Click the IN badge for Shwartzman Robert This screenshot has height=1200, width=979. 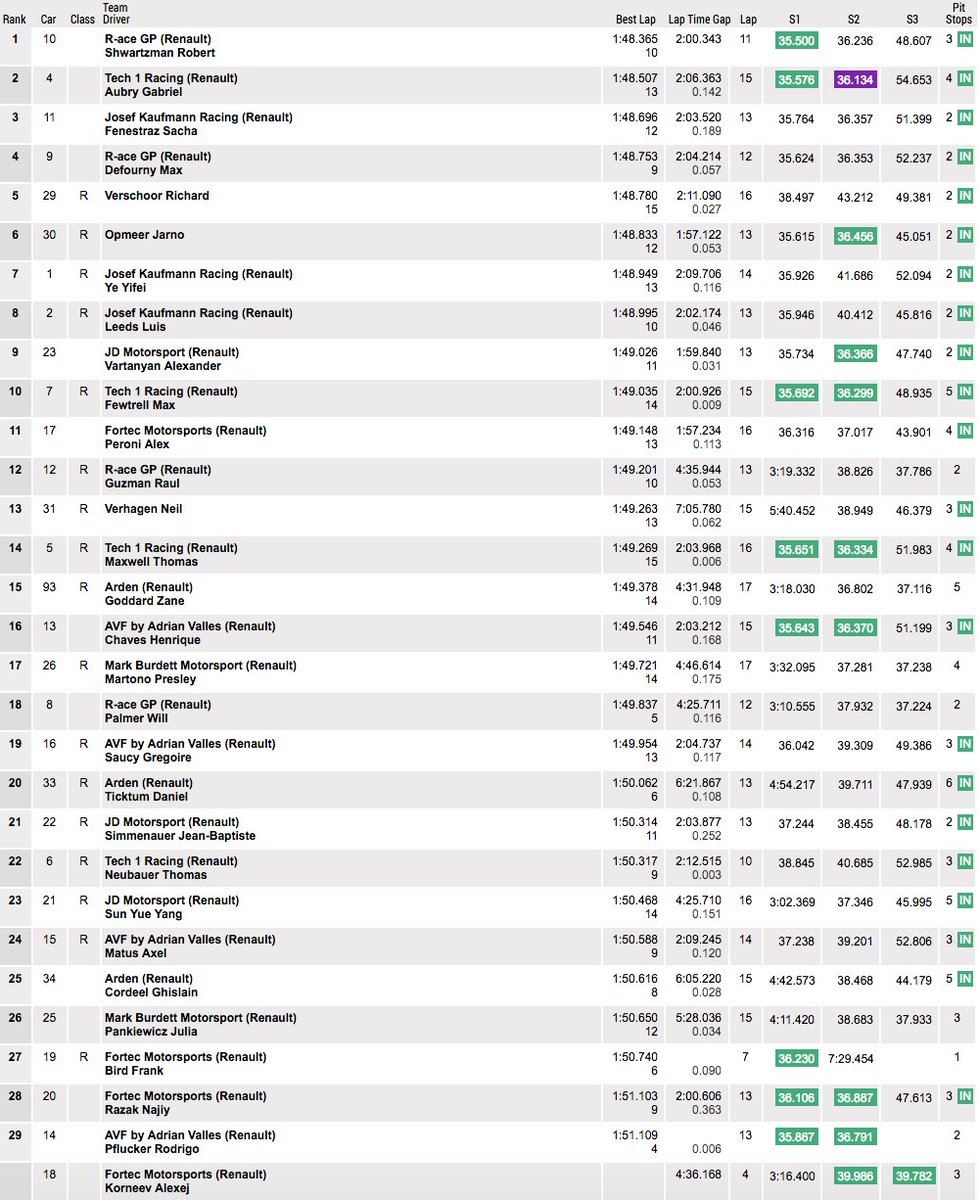coord(964,40)
